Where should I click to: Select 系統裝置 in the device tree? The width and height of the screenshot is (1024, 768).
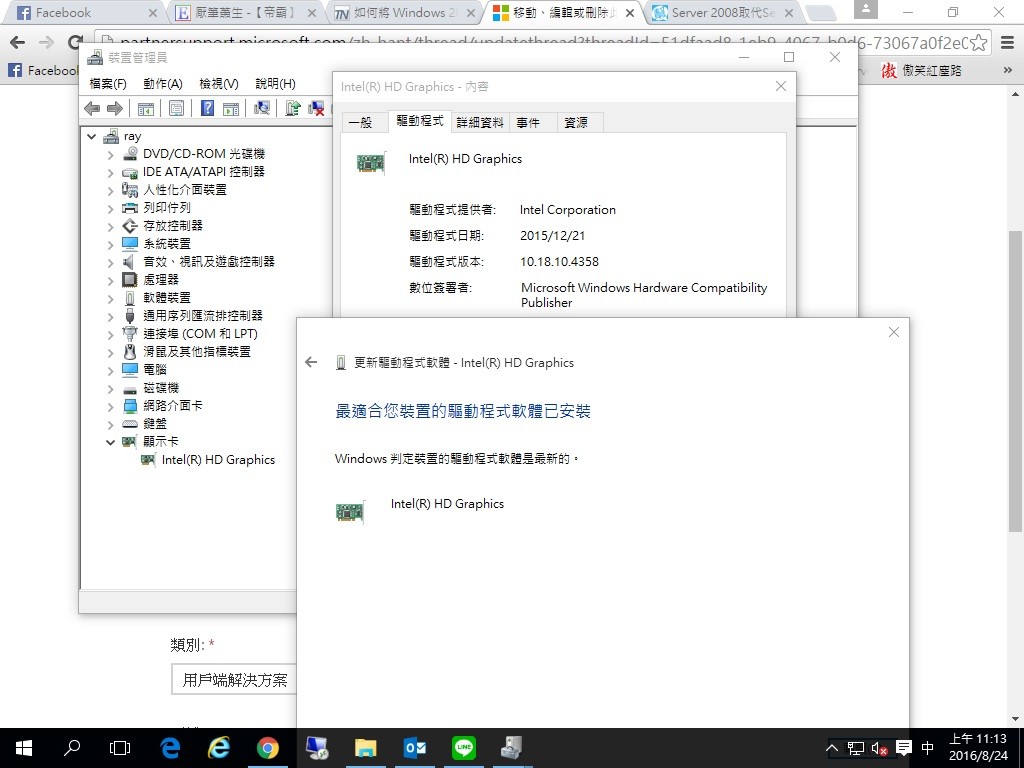point(167,244)
